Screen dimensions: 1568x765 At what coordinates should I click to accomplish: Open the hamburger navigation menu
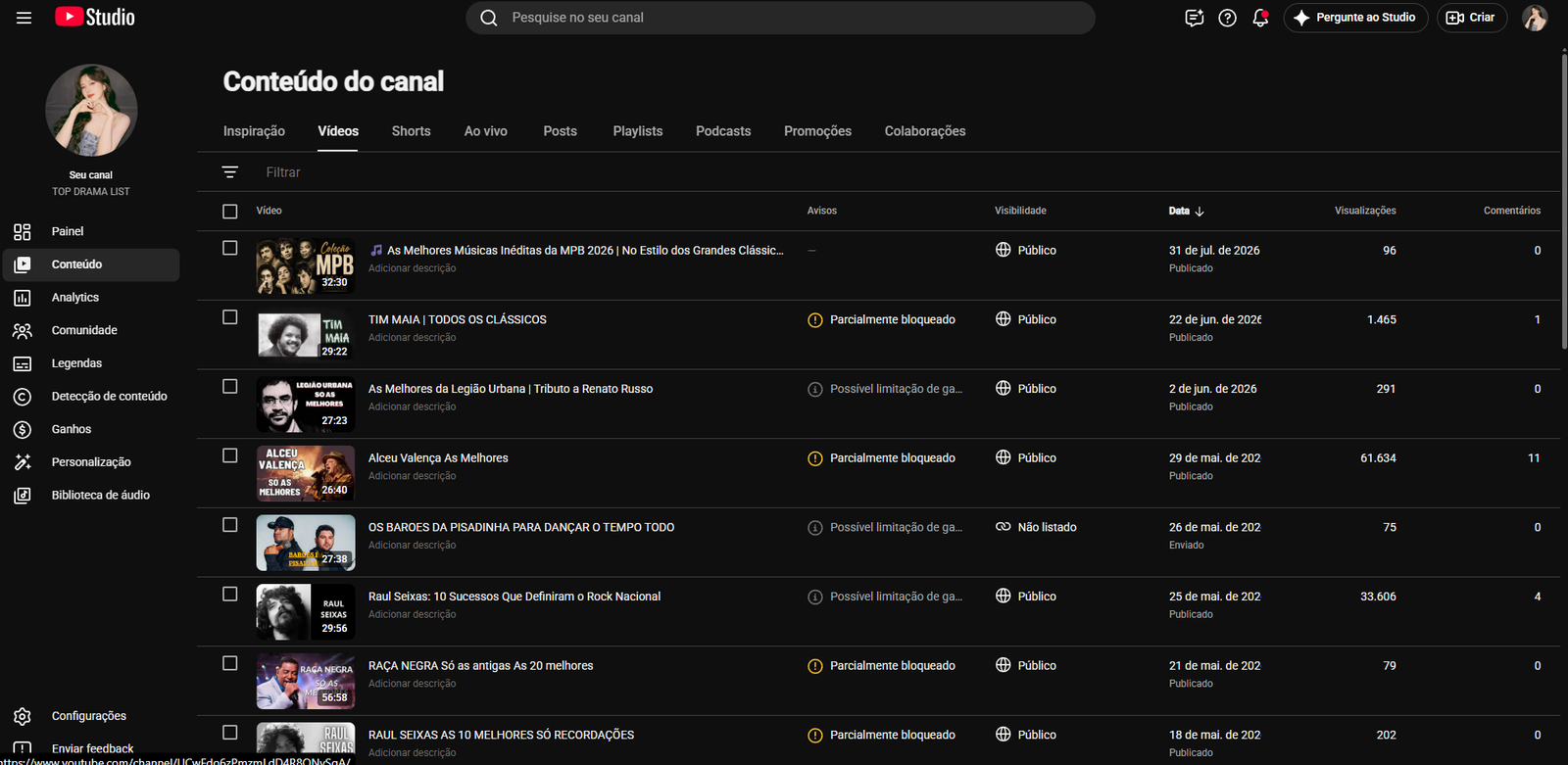click(24, 18)
